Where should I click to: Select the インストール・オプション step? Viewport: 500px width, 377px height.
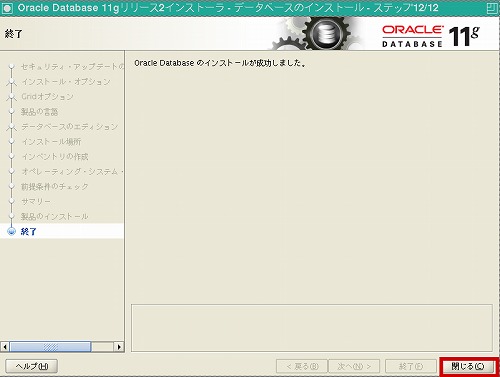(66, 81)
